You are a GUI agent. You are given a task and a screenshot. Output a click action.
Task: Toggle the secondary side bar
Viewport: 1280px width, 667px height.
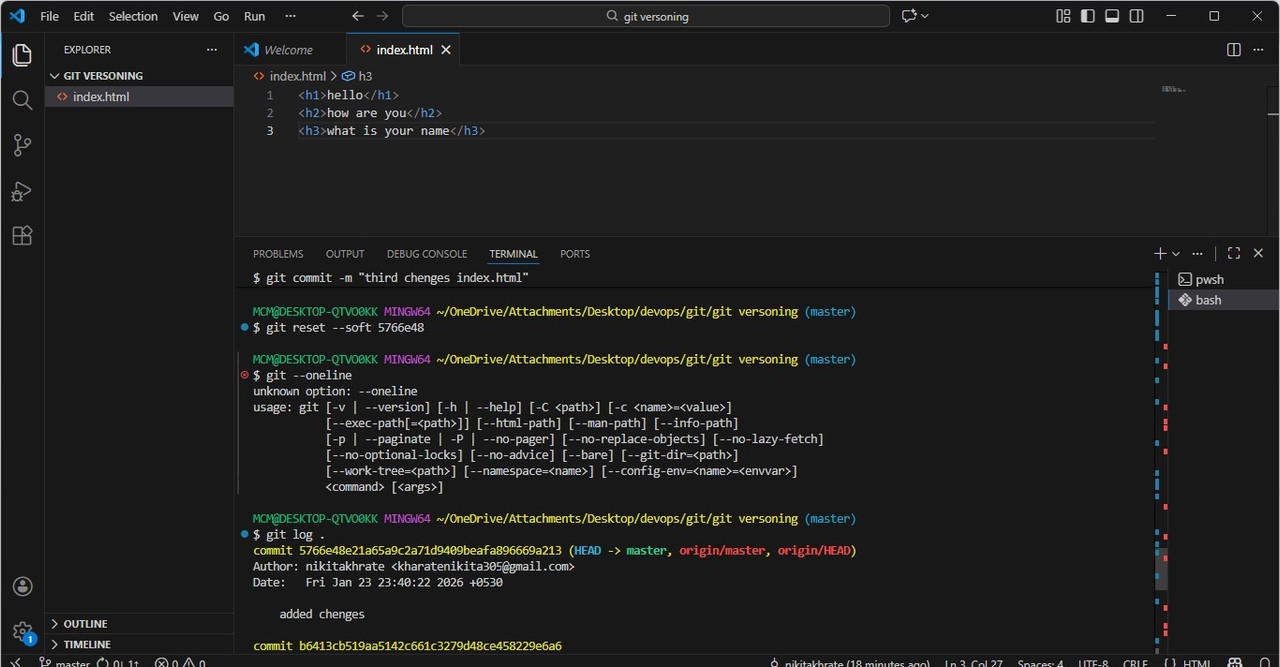pyautogui.click(x=1137, y=16)
